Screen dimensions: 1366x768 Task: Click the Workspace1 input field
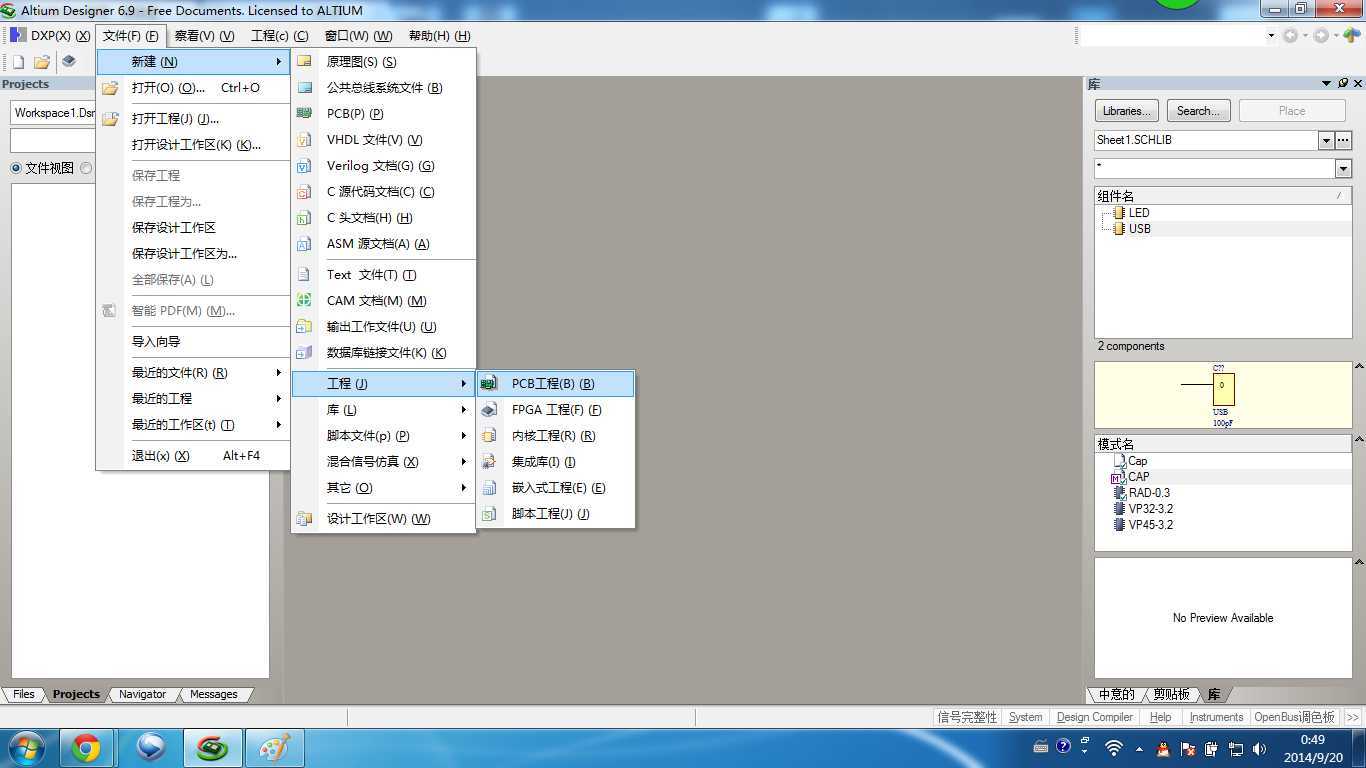click(x=53, y=113)
